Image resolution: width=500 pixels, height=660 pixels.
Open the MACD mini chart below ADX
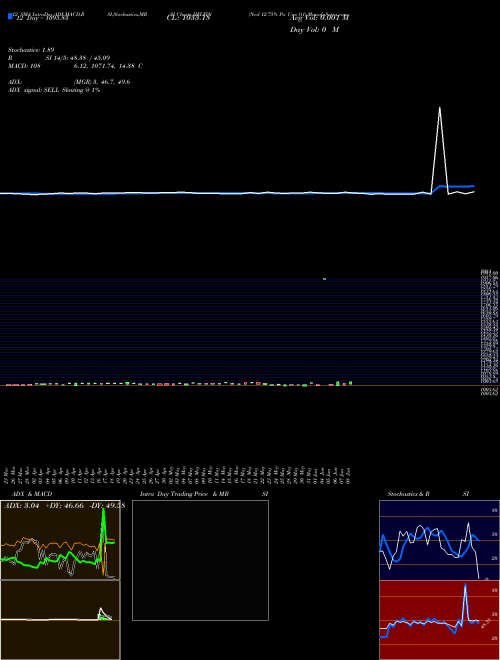pos(60,620)
